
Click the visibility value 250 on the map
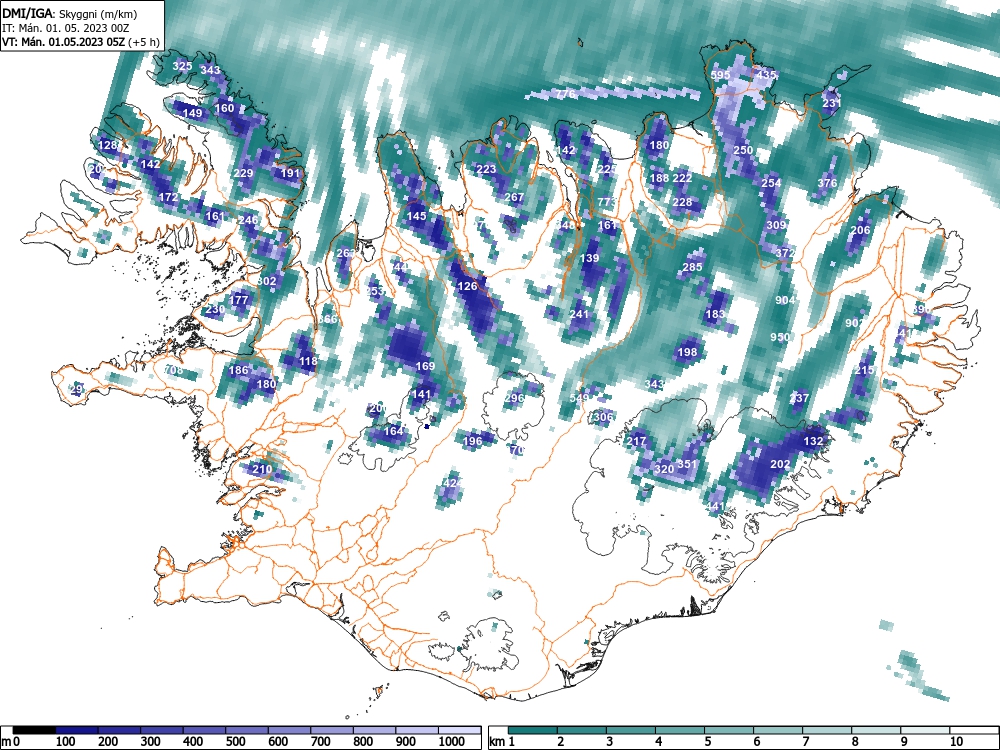744,150
